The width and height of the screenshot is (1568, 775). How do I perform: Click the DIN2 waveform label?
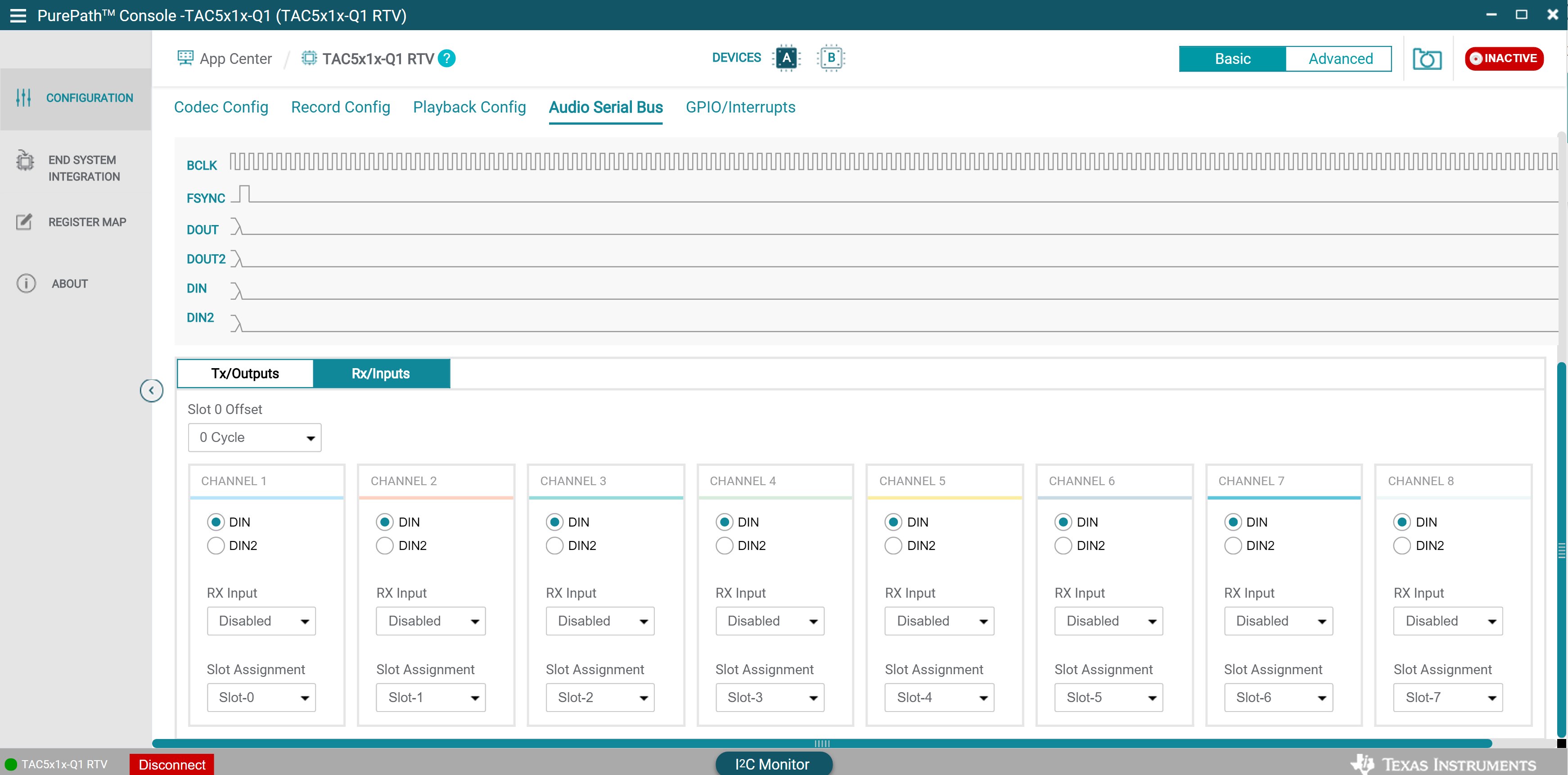tap(200, 318)
